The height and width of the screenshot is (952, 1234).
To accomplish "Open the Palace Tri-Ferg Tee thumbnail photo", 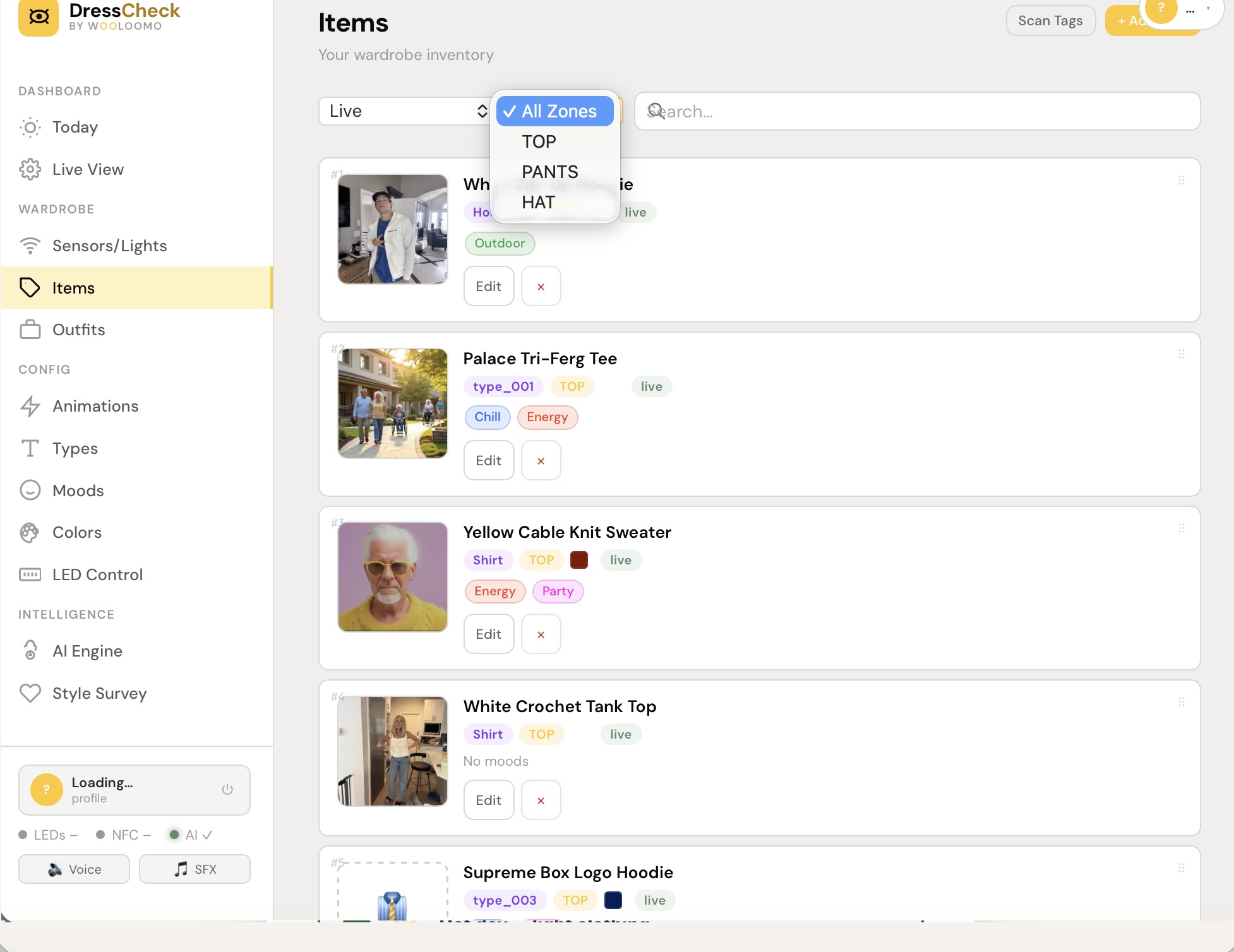I will [393, 403].
